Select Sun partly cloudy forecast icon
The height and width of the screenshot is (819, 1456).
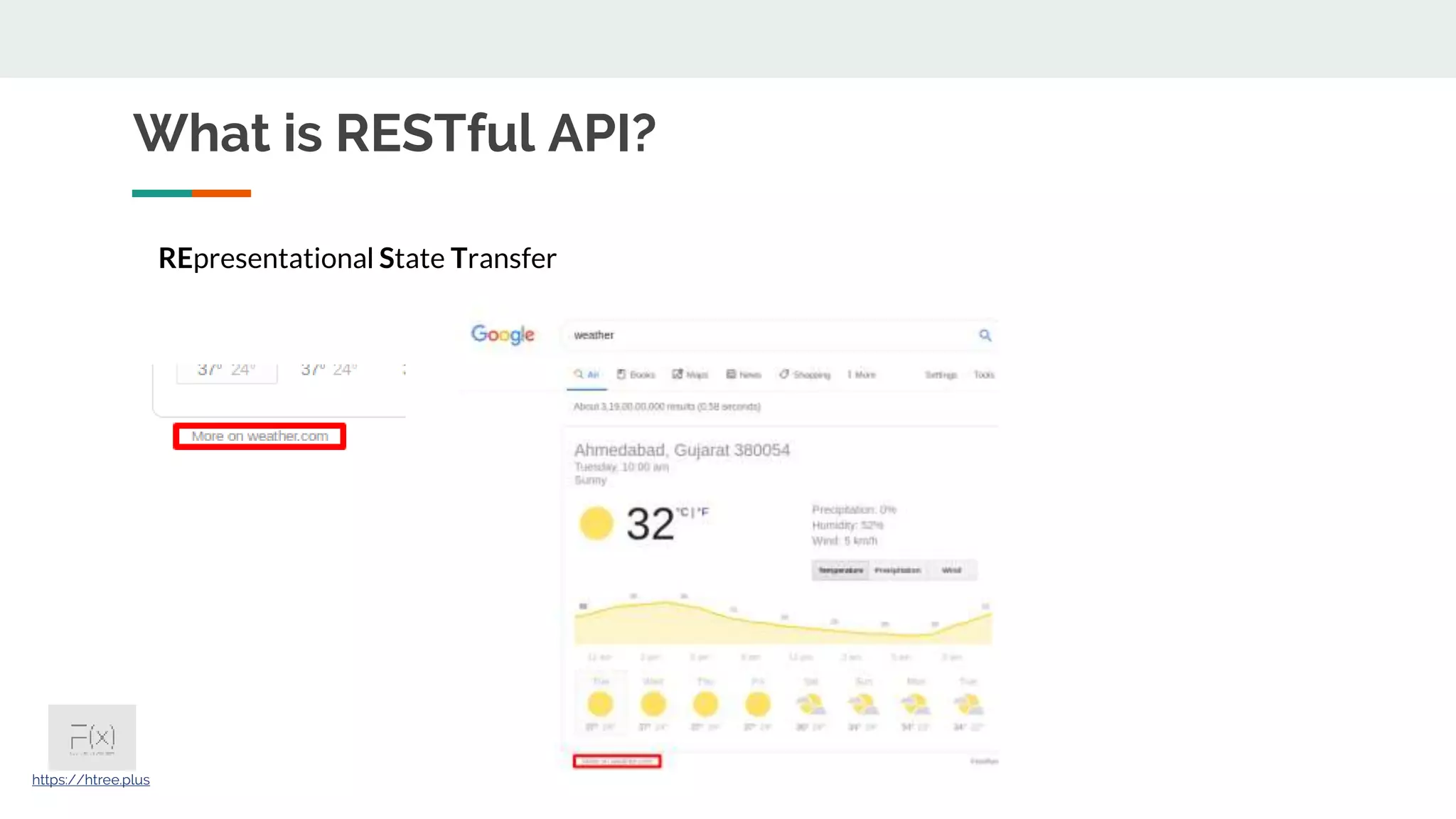(863, 705)
